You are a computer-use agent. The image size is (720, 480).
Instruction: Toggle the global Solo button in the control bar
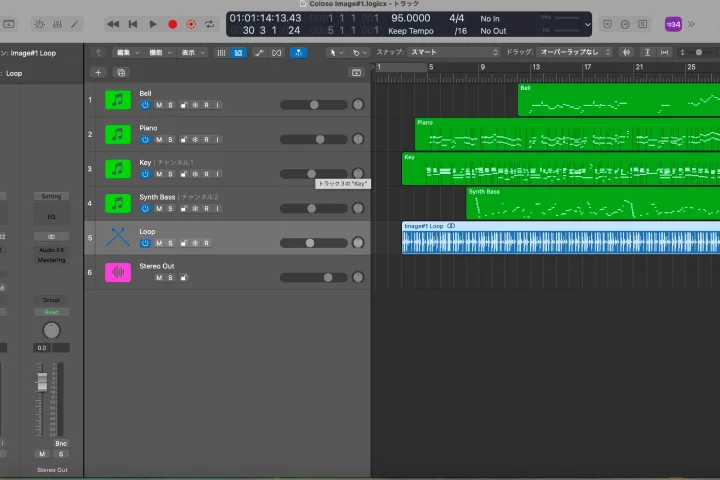click(643, 24)
